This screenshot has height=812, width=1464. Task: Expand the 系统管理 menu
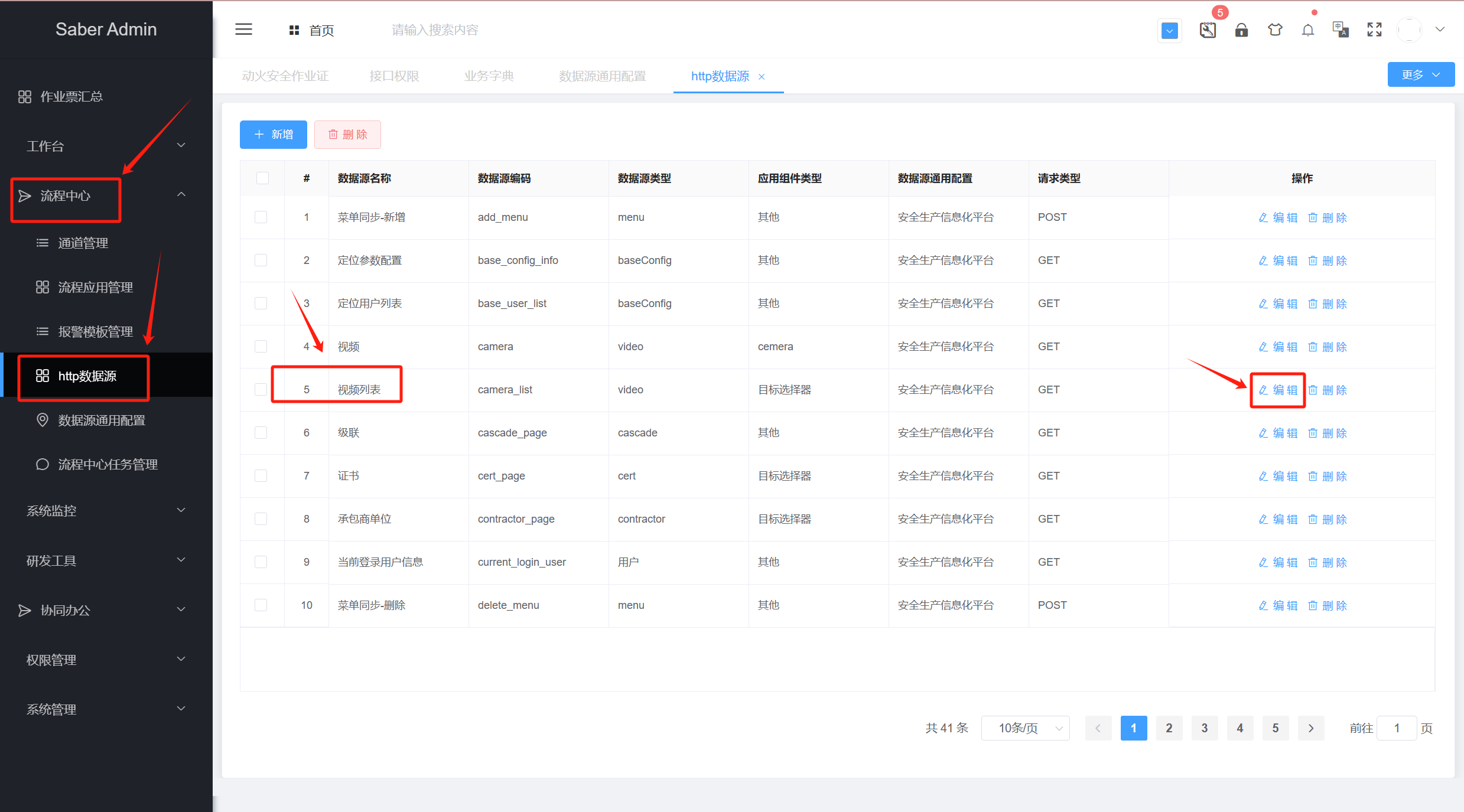pyautogui.click(x=106, y=709)
